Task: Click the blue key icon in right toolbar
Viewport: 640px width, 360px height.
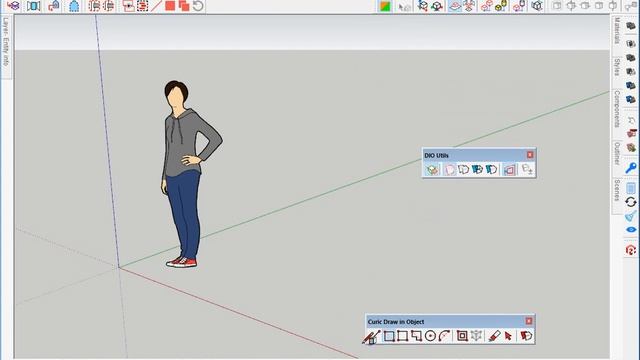Action: [631, 168]
